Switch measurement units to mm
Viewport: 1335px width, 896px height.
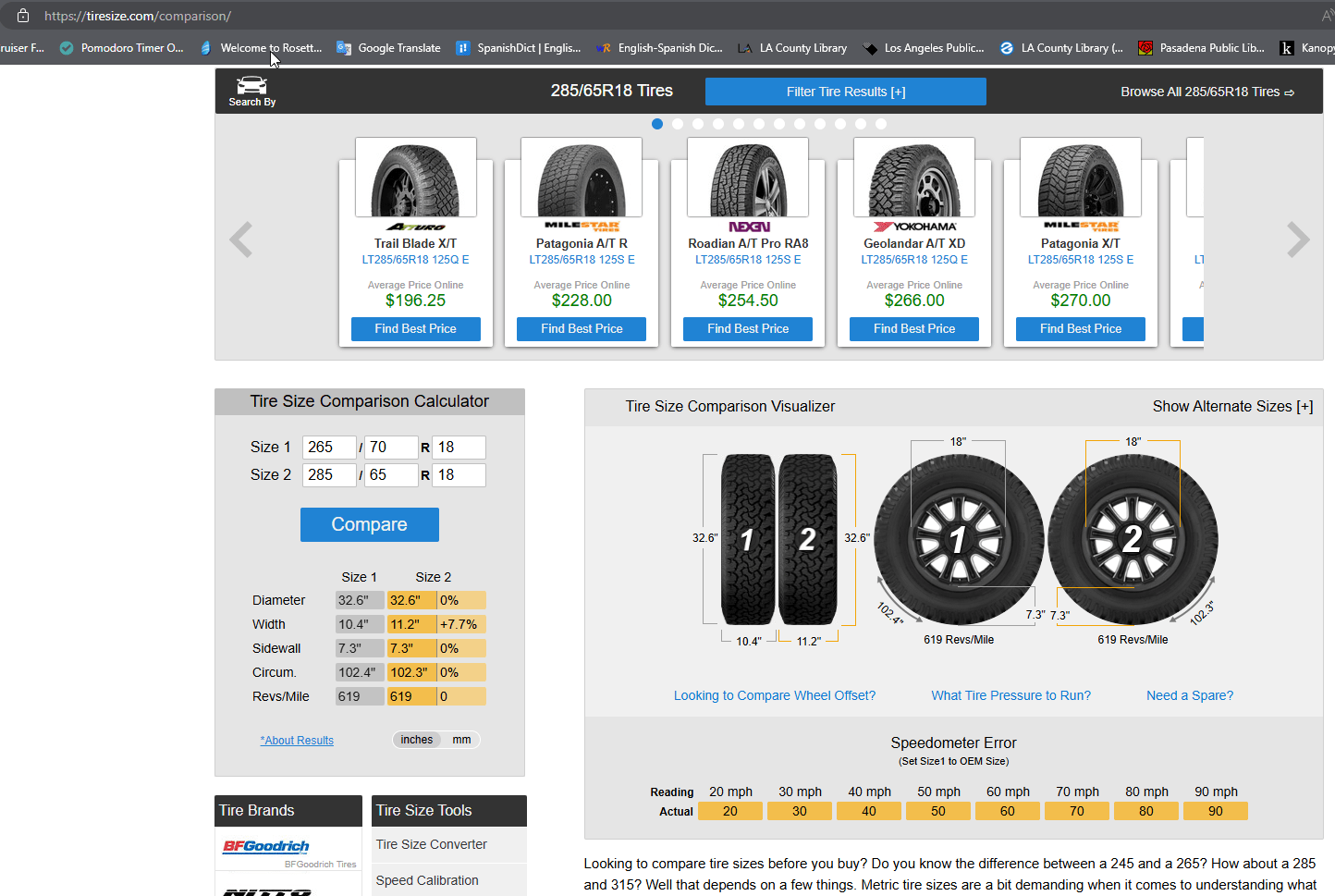click(460, 739)
